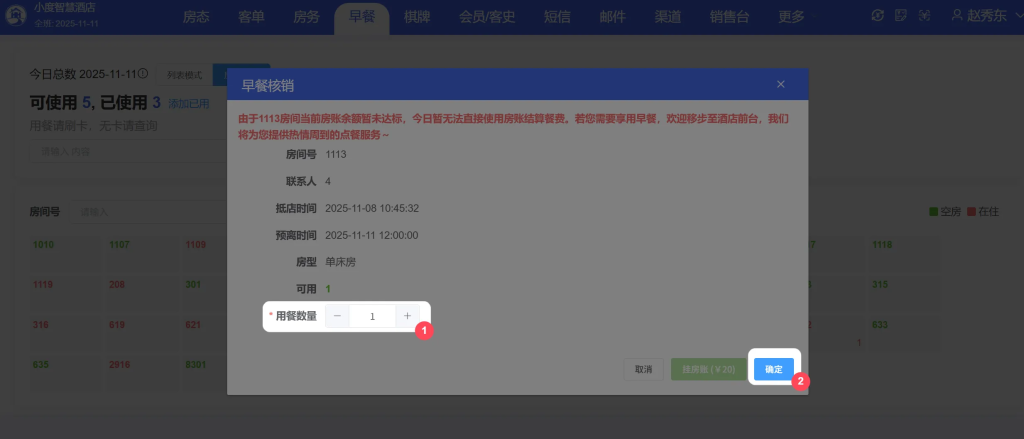Viewport: 1024px width, 439px height.
Task: Click the info icon beside 今日总数 date
Action: coord(143,74)
